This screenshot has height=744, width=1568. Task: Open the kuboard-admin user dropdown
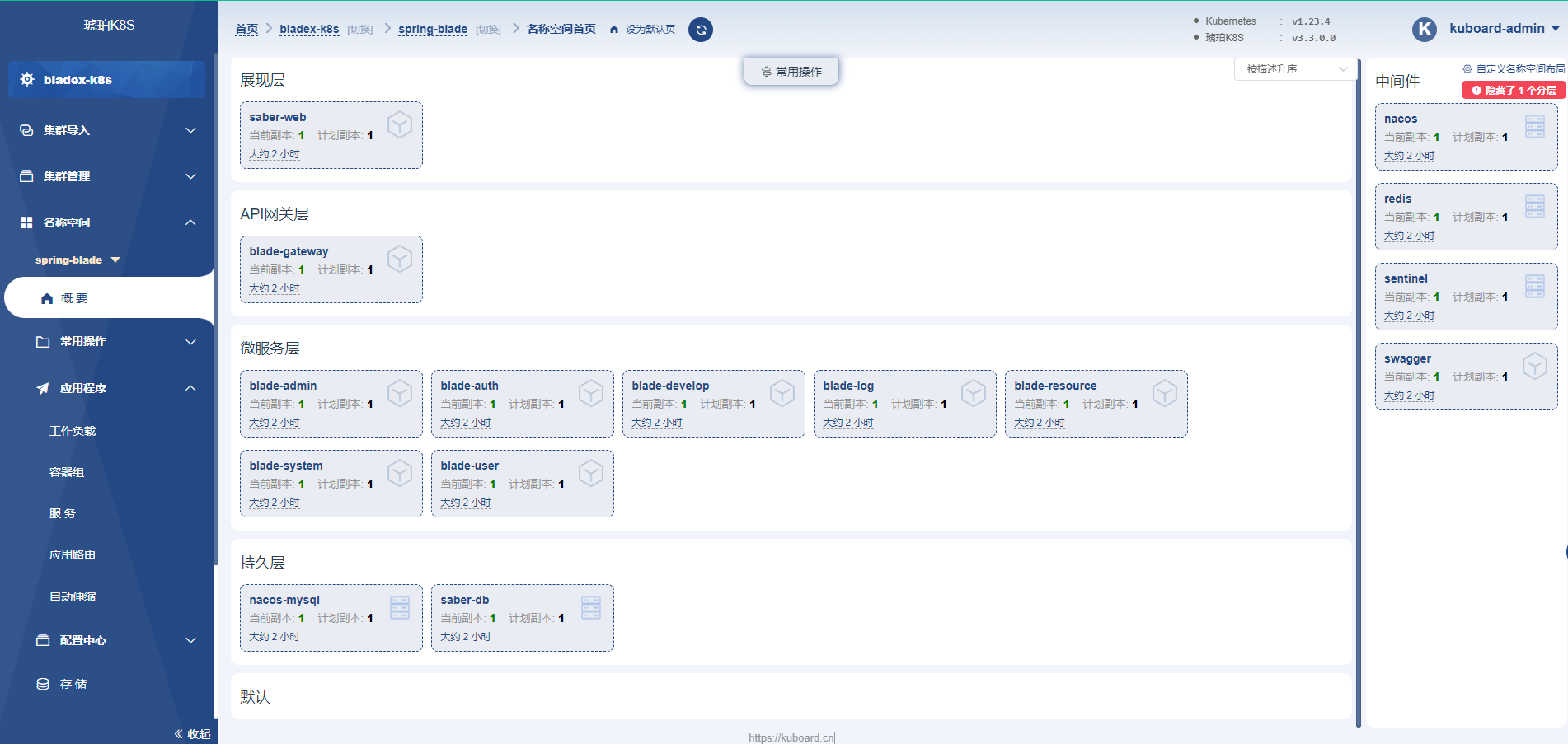point(1555,29)
